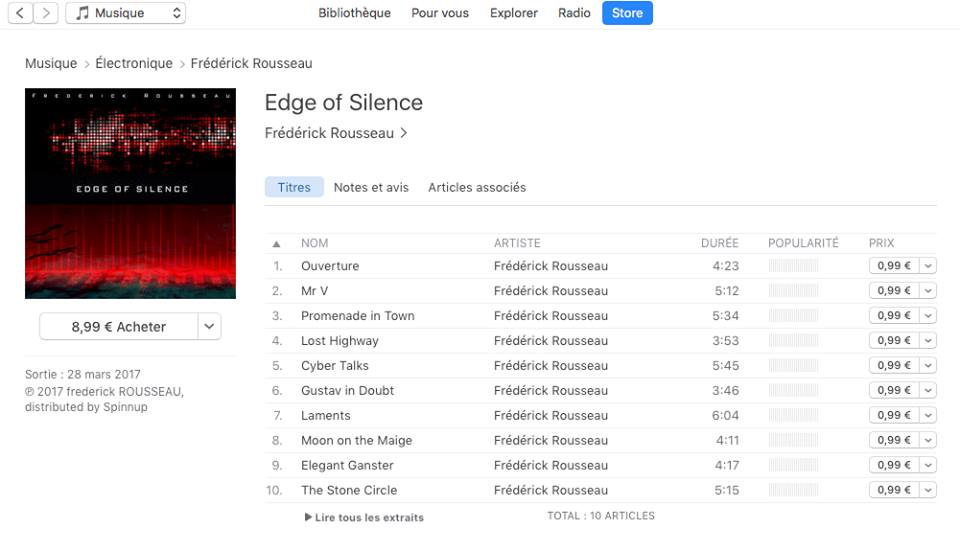Expand album purchase options arrow beside Acheter
The height and width of the screenshot is (551, 960).
point(209,326)
